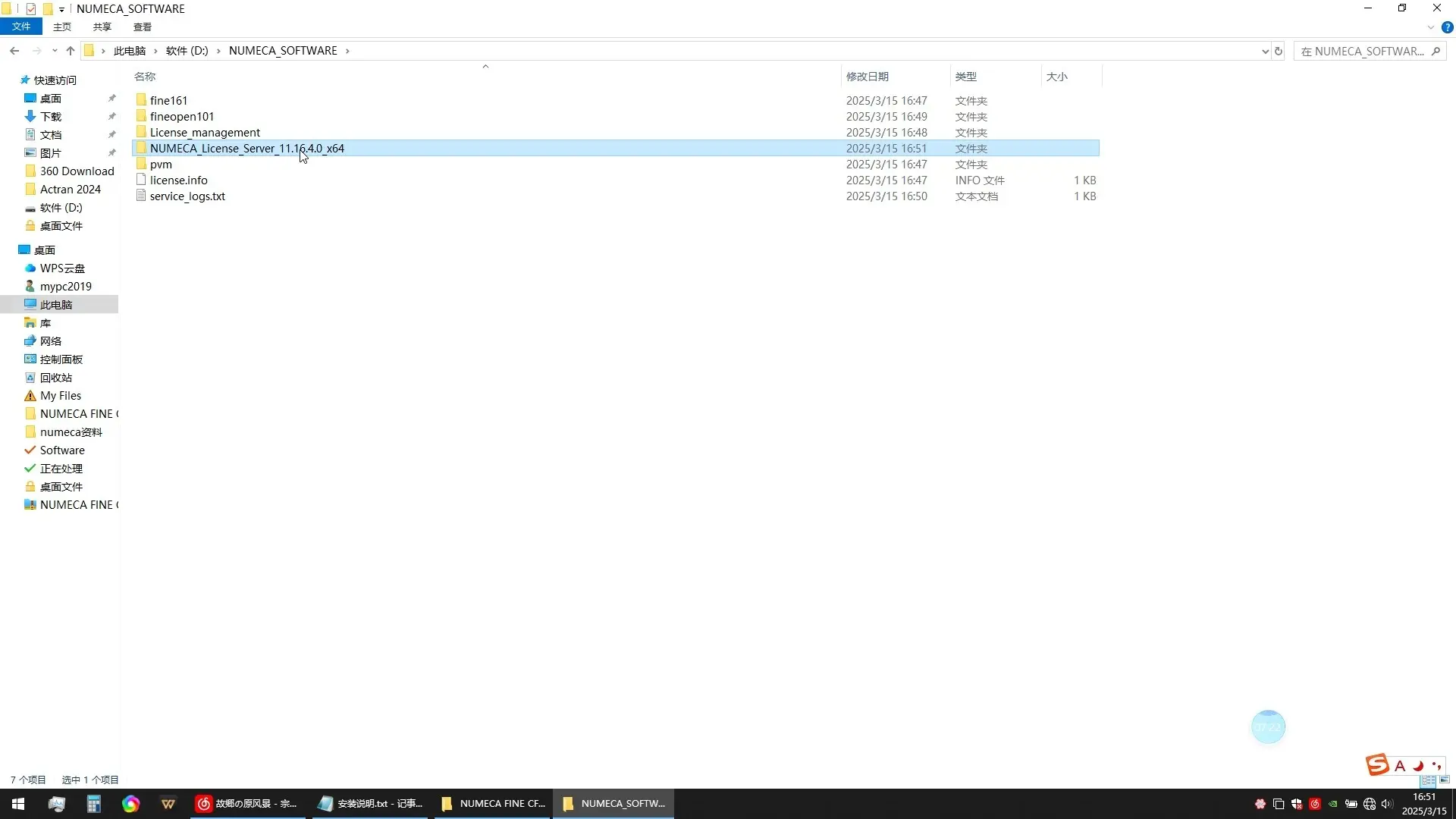Screen dimensions: 1456x819
Task: Open the recent locations dropdown arrow
Action: coord(54,51)
